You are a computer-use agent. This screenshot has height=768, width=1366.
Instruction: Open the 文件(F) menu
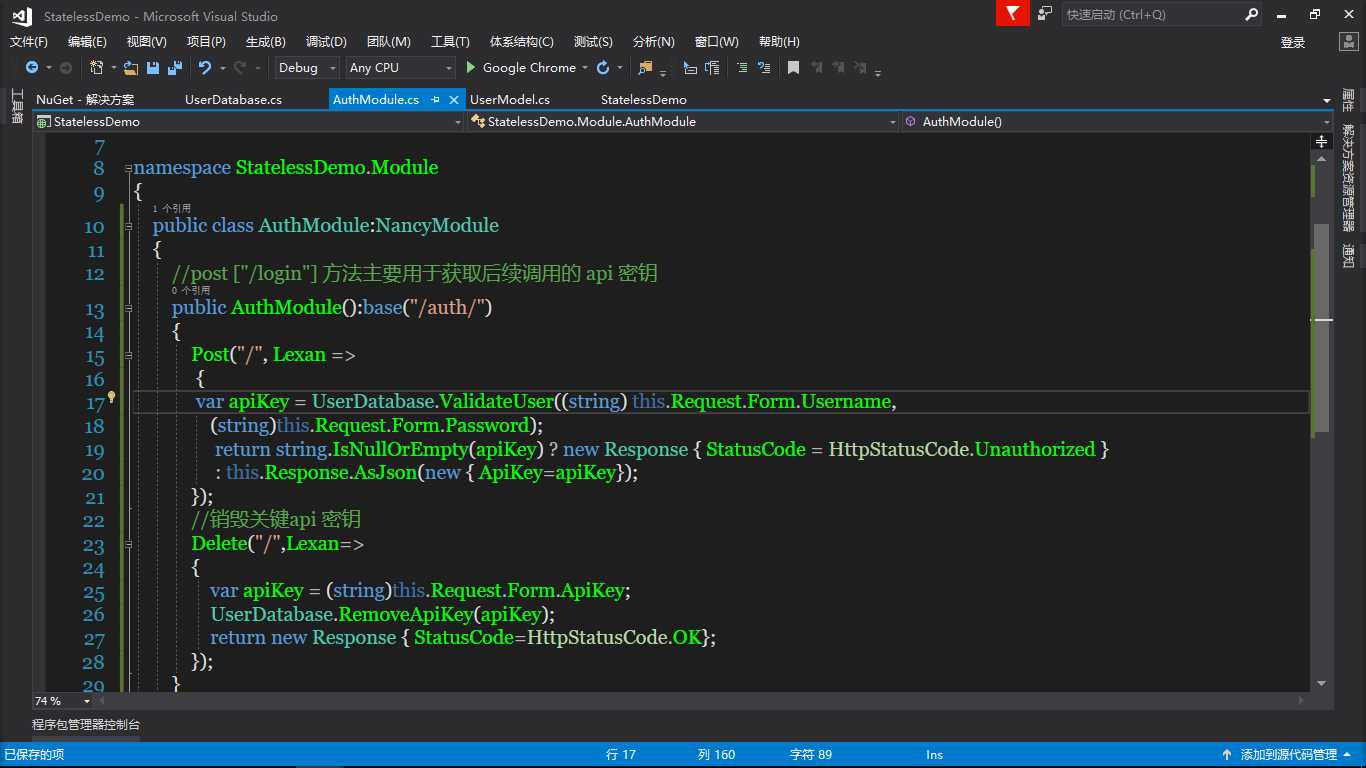click(x=29, y=42)
